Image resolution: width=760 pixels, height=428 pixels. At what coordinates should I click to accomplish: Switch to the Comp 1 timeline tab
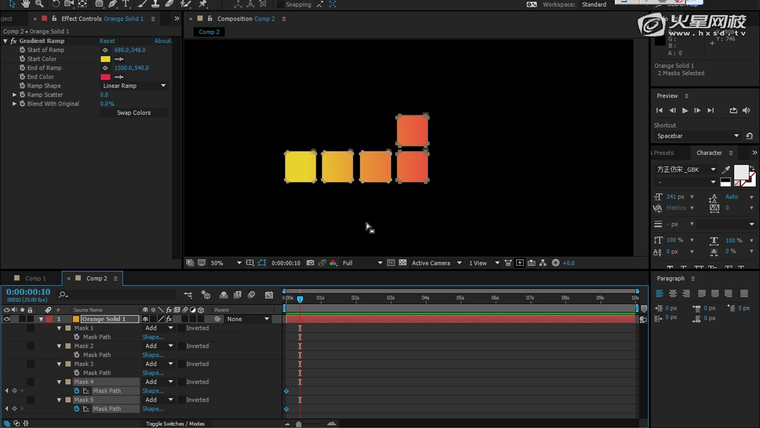click(x=35, y=278)
